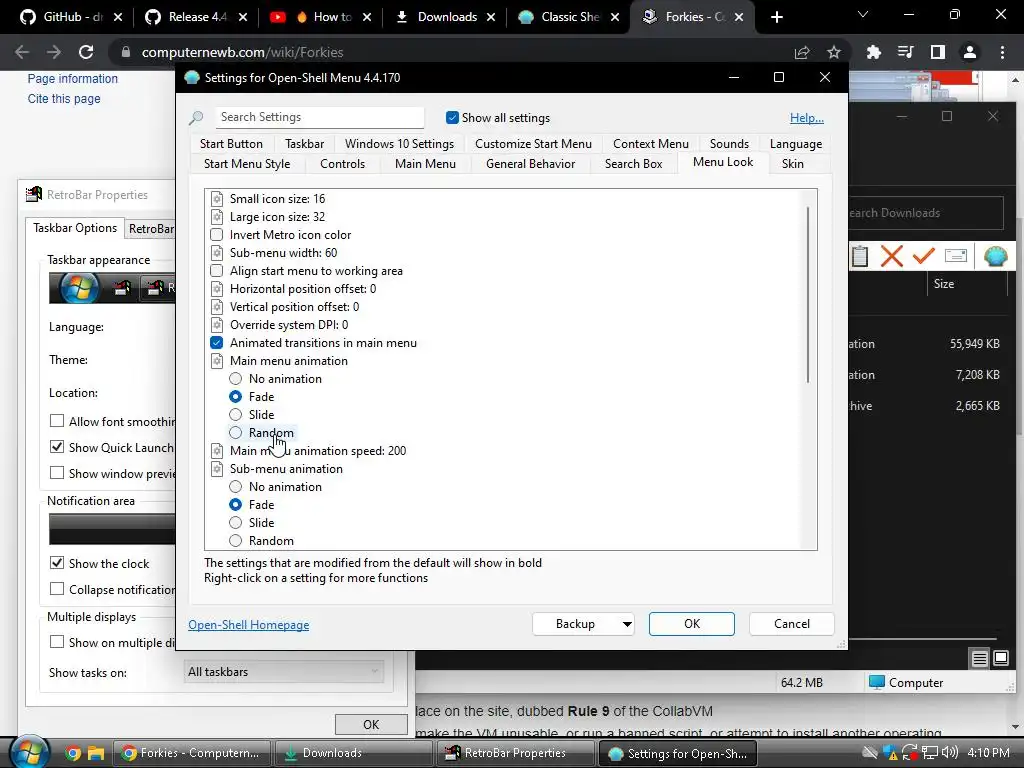Click the Downloads taskbar button

pyautogui.click(x=353, y=753)
